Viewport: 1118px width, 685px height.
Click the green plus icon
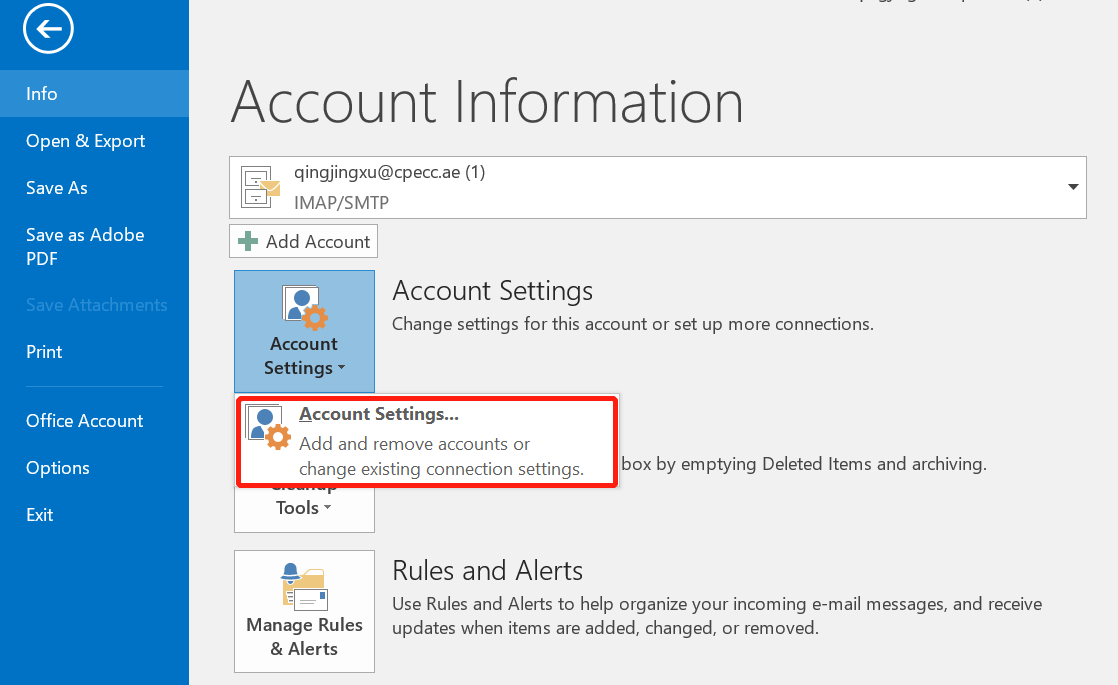click(248, 241)
